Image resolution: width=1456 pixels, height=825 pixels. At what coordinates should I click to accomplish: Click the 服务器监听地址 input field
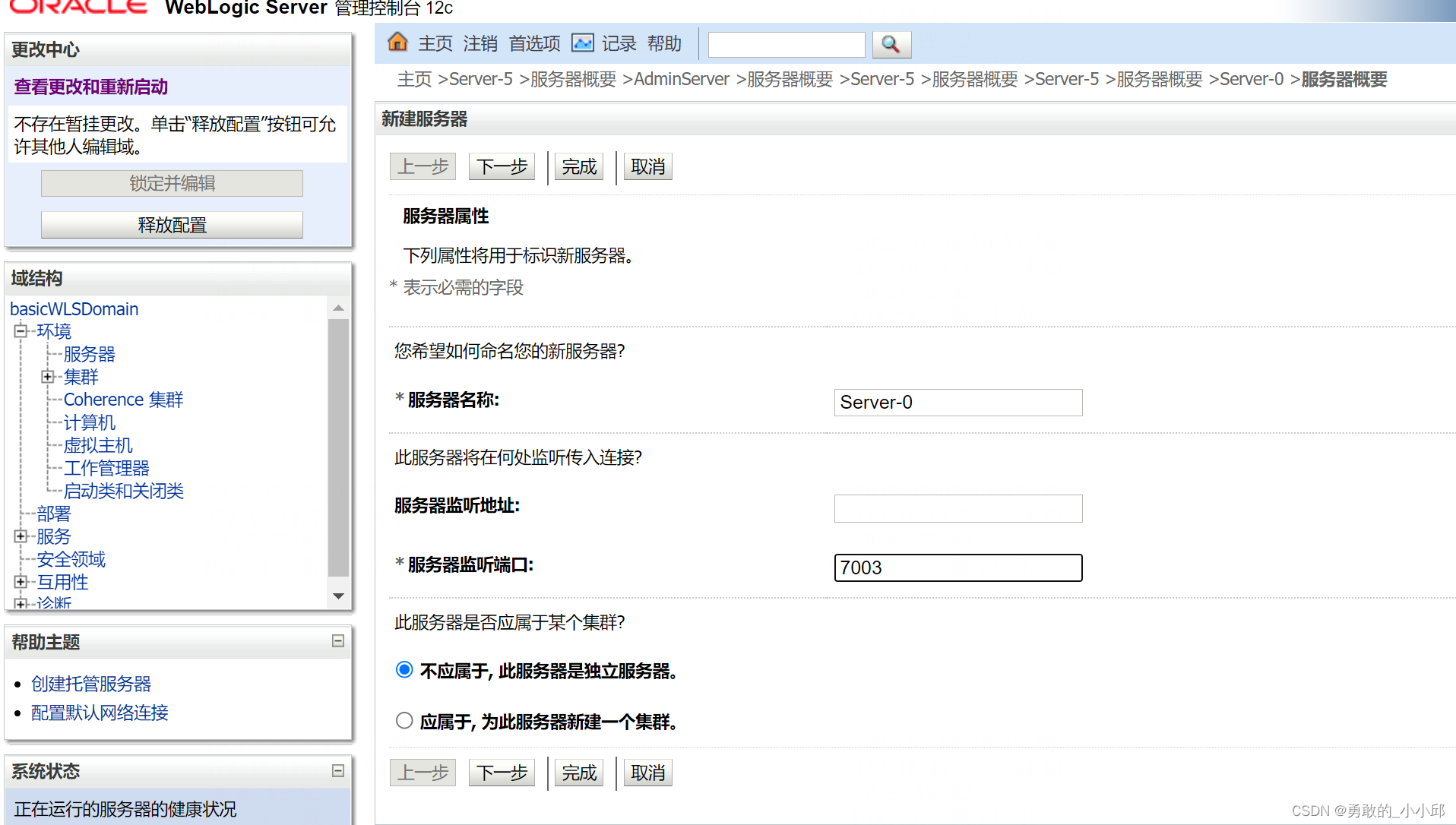coord(958,508)
